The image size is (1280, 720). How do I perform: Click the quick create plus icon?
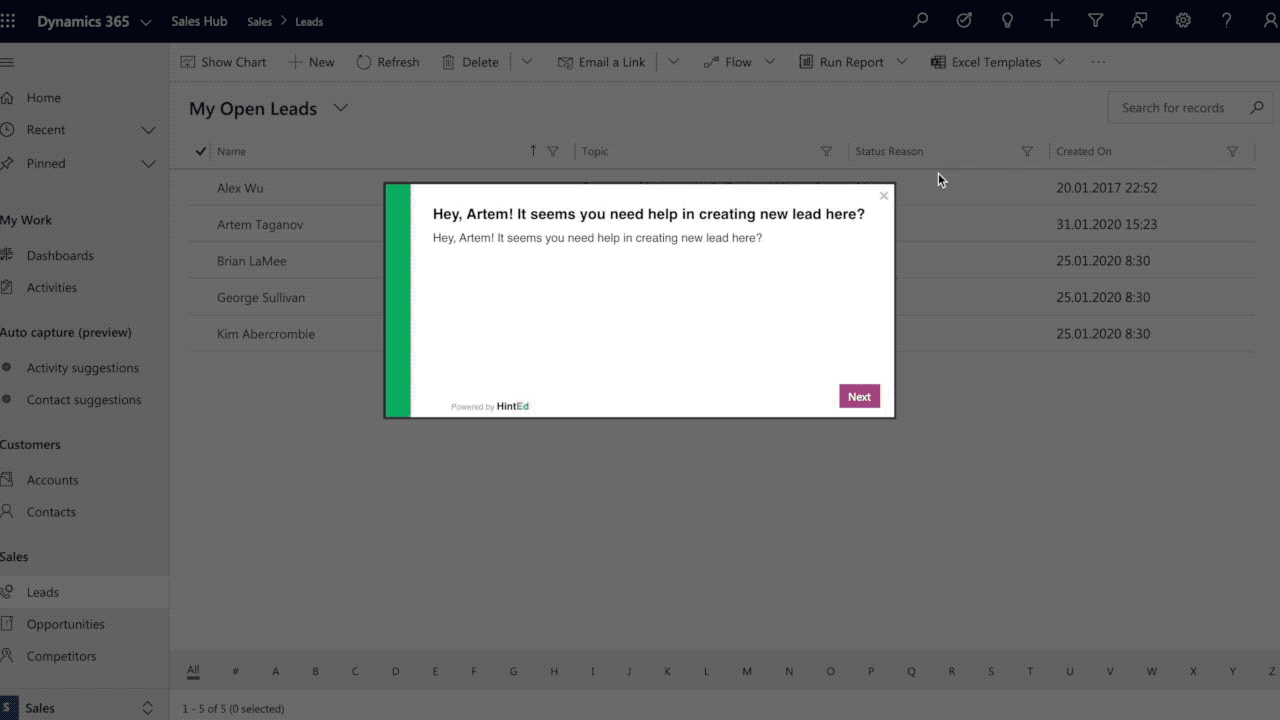coord(1052,21)
